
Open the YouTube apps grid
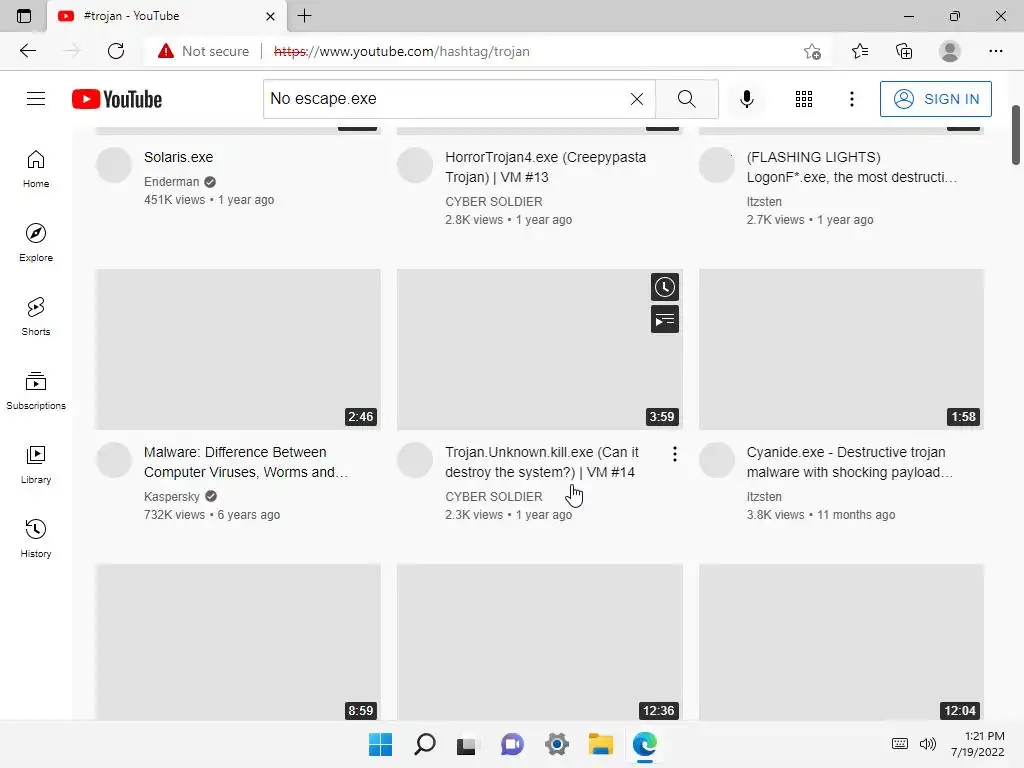804,99
